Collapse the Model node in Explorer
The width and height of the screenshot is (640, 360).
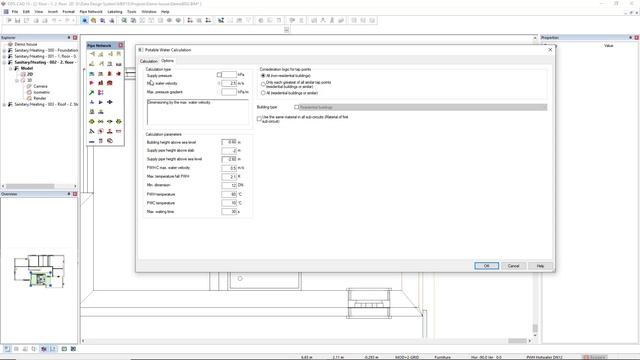click(11, 69)
